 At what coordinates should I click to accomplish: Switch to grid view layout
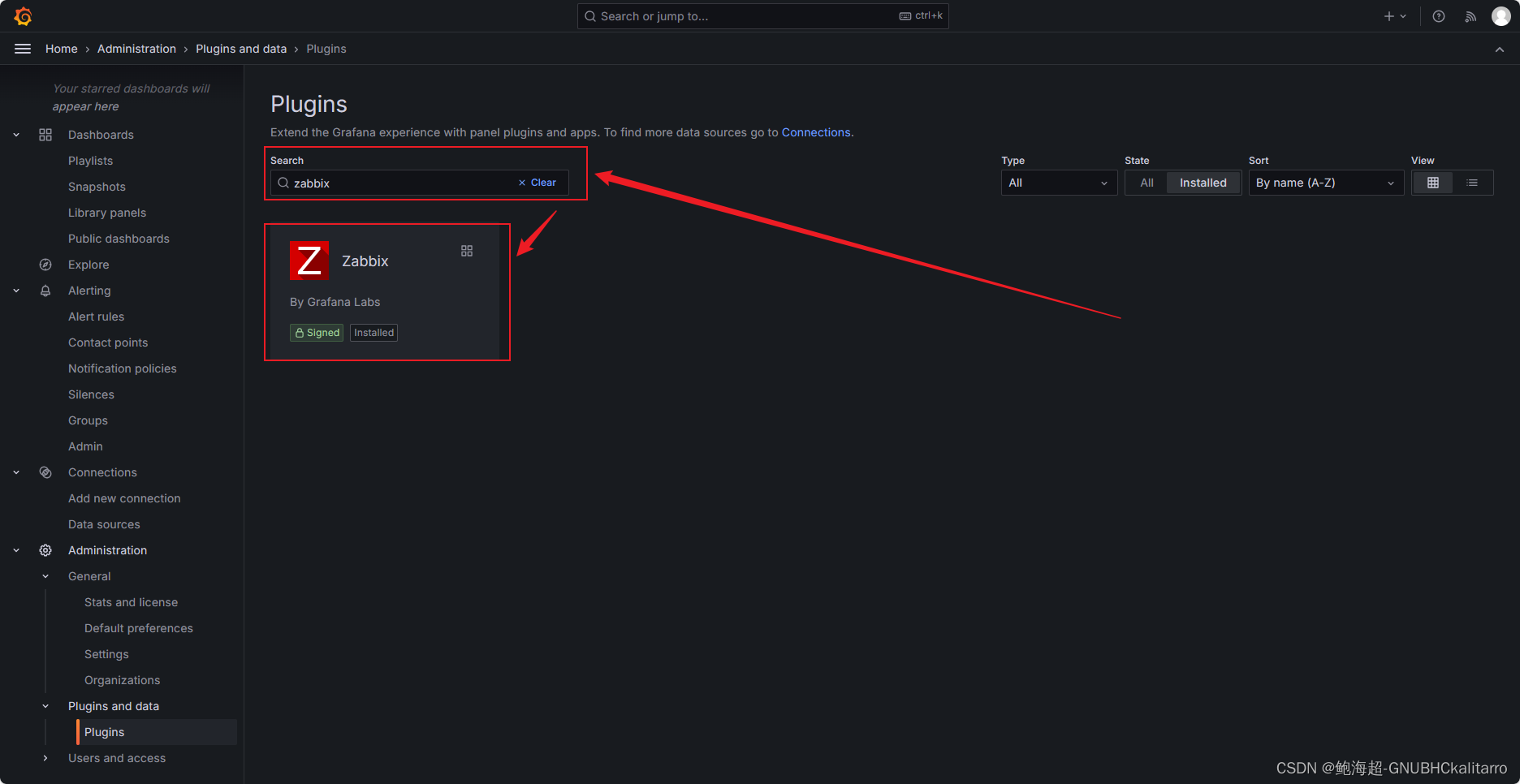point(1433,183)
